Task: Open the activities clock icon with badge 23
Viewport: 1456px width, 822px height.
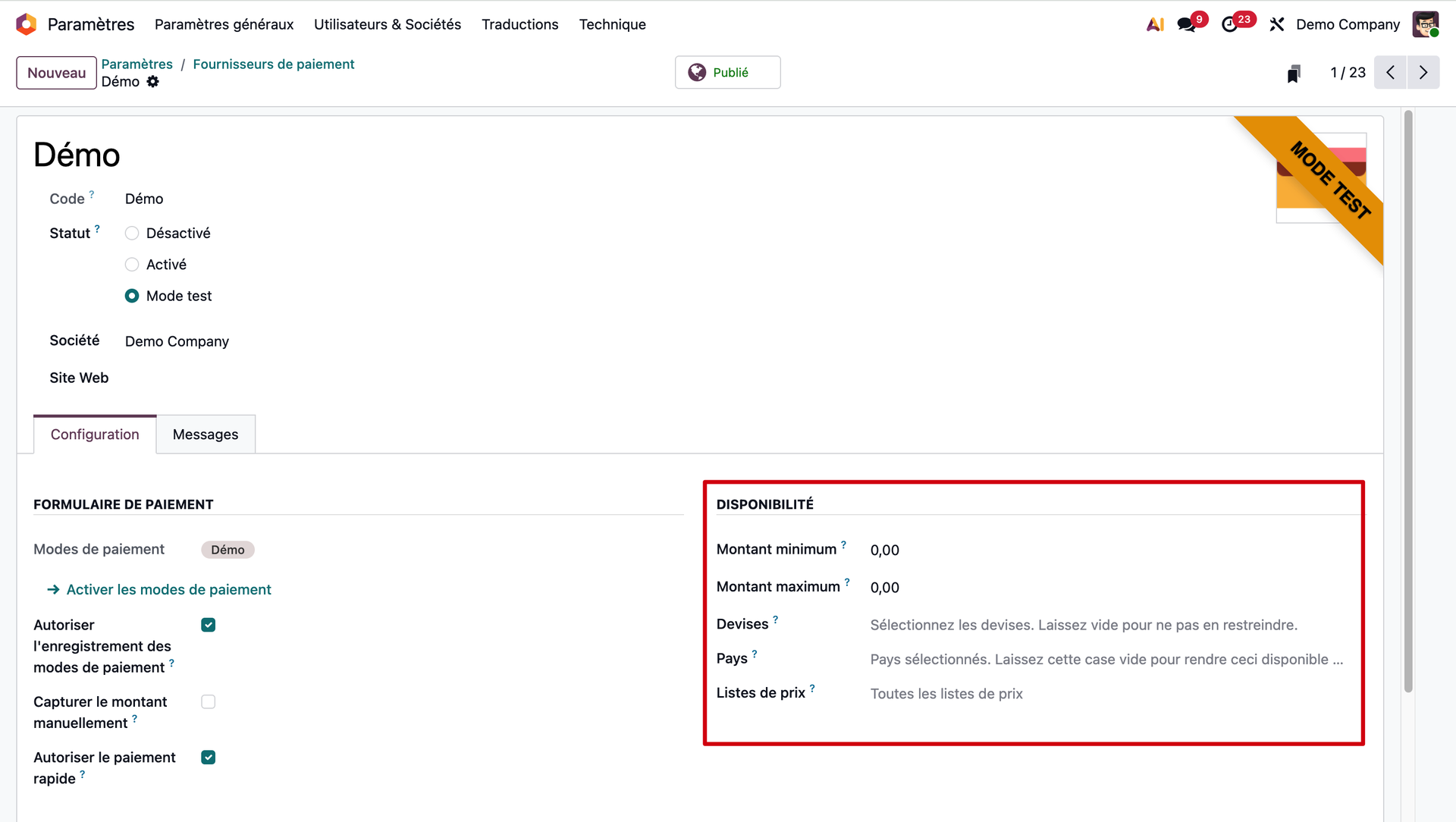Action: coord(1230,24)
